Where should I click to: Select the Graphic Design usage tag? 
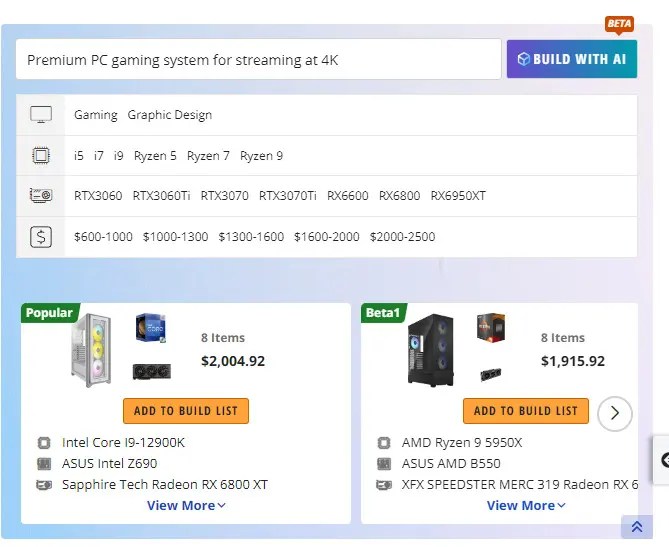coord(170,115)
